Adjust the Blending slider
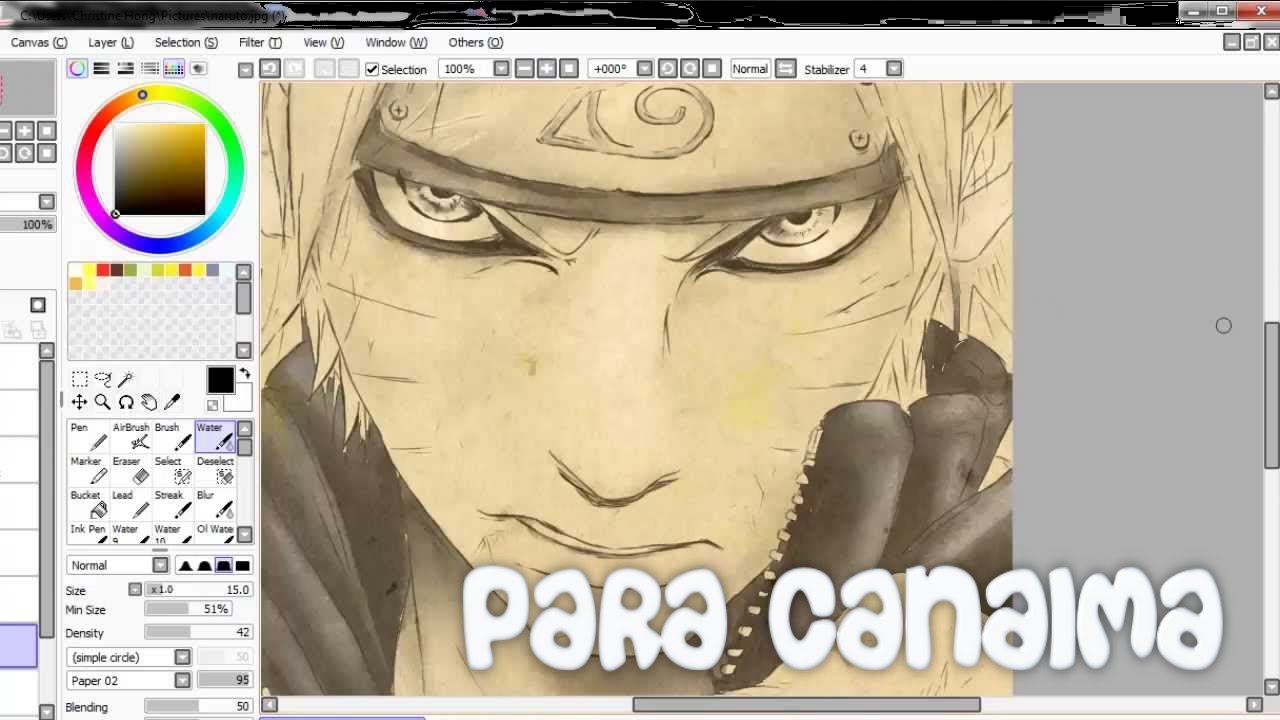 click(199, 707)
